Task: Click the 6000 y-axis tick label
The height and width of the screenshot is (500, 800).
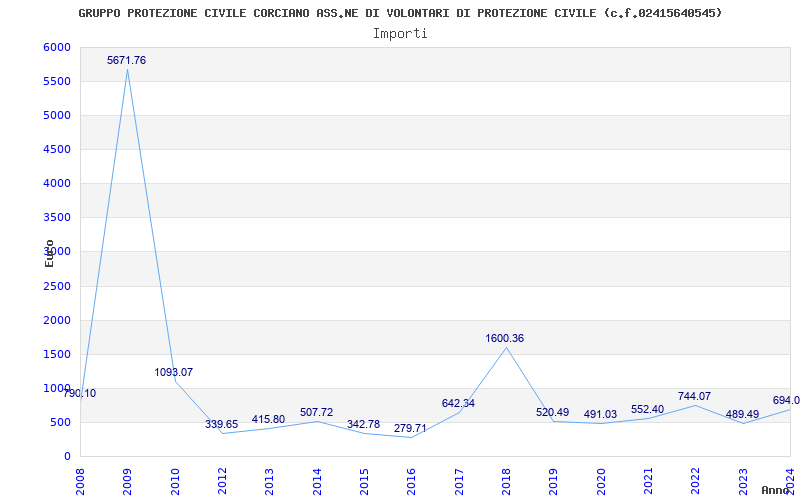Action: [x=56, y=47]
